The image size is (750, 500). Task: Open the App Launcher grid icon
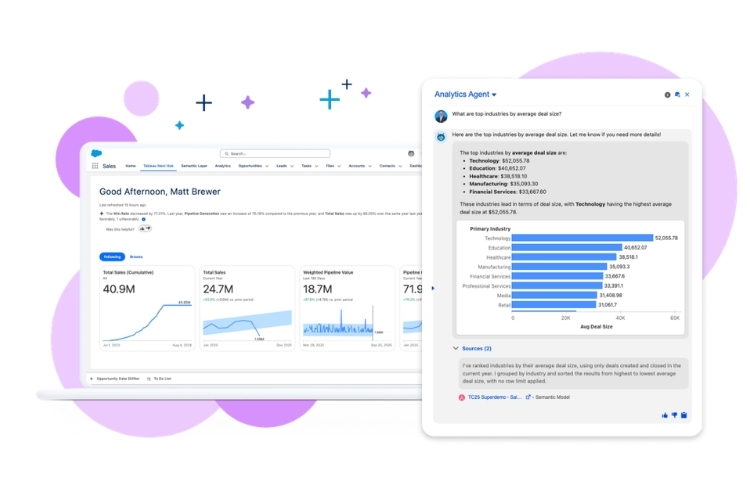click(x=96, y=166)
